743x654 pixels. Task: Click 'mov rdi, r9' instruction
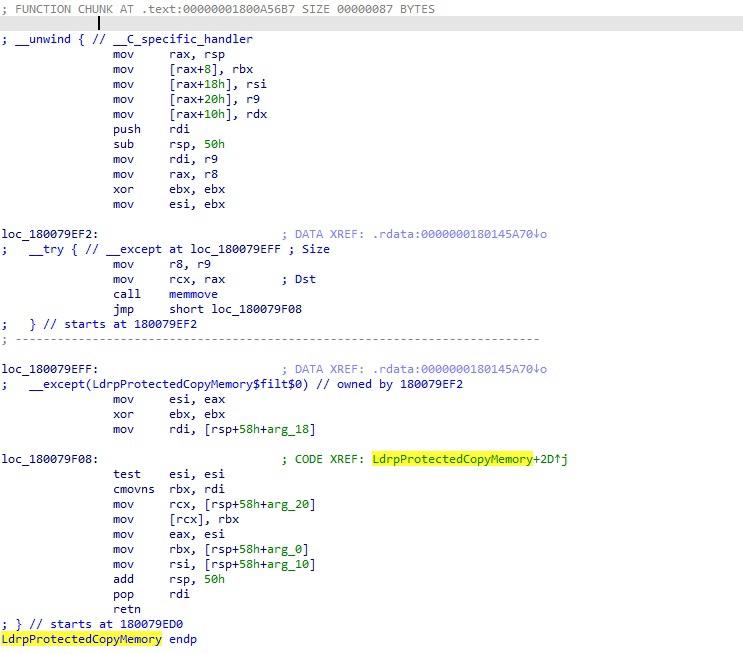[165, 159]
